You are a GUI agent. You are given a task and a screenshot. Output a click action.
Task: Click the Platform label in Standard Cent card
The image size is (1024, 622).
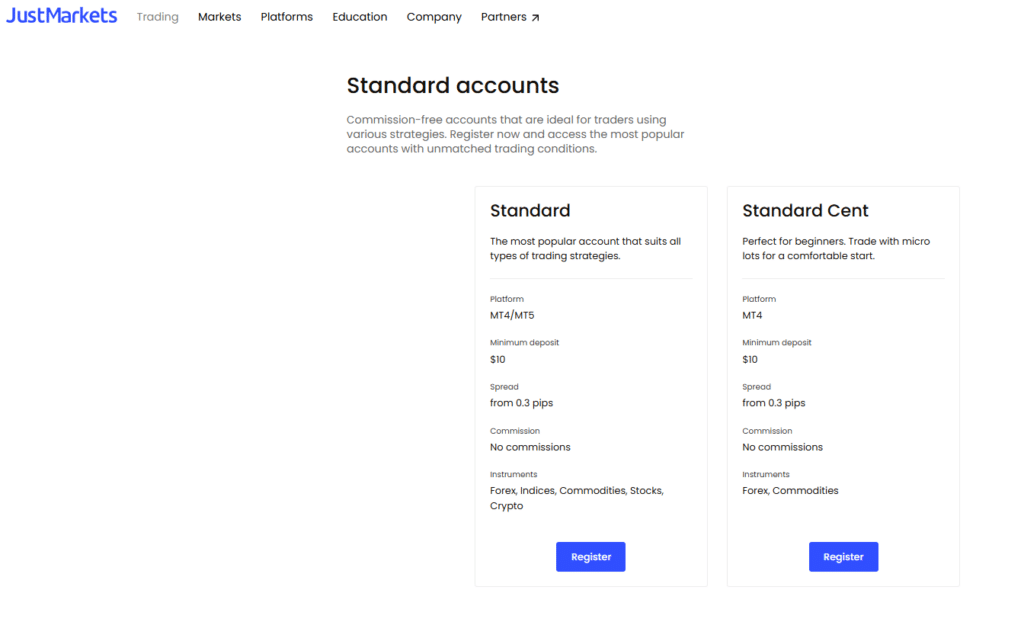759,299
